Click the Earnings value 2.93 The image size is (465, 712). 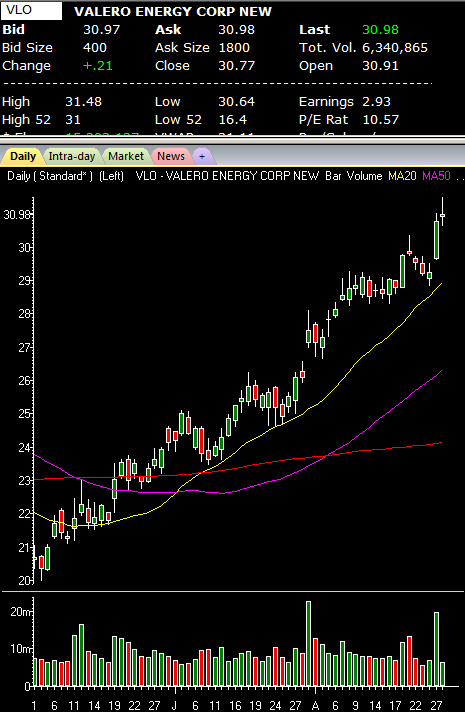(x=376, y=102)
